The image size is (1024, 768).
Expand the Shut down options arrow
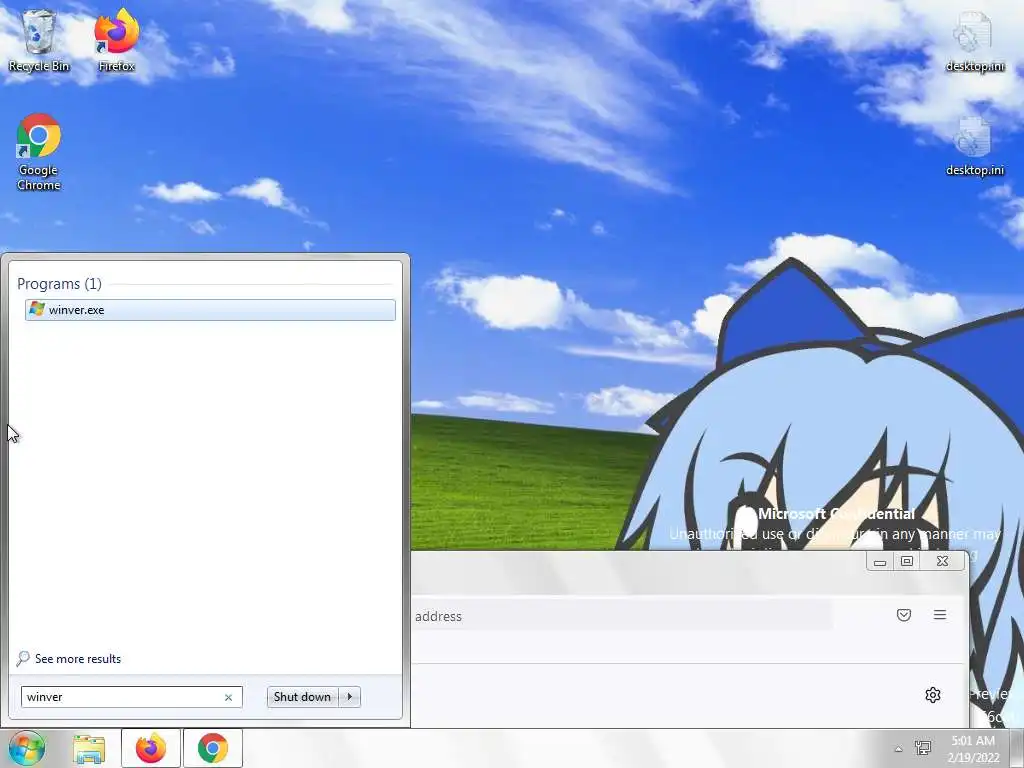(x=350, y=697)
